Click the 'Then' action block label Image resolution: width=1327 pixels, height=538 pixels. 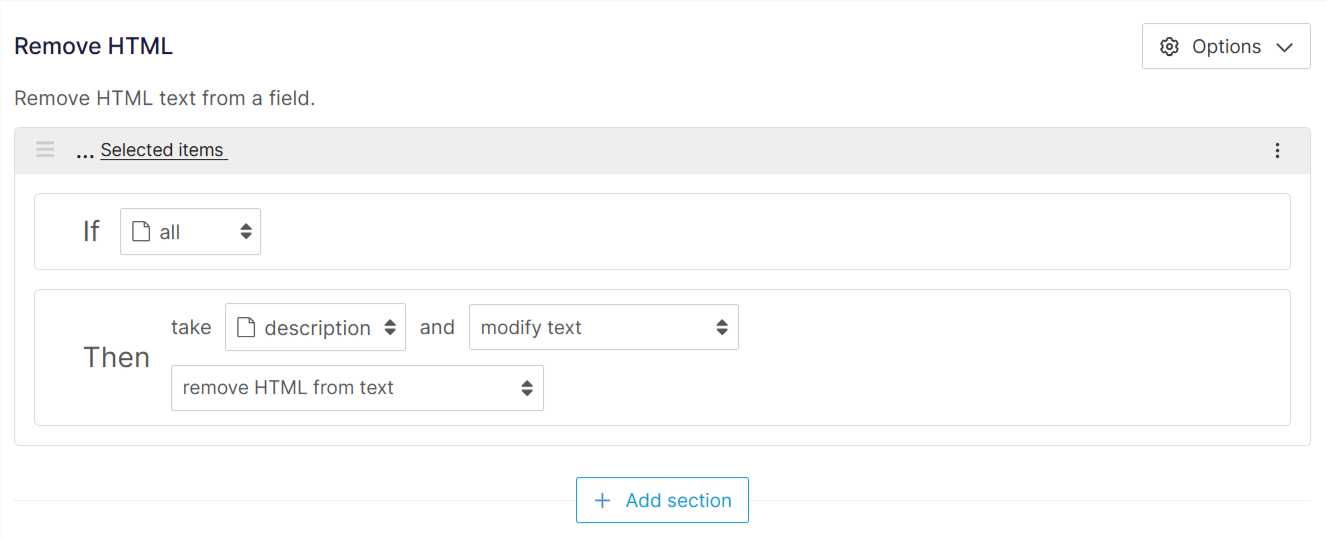tap(116, 358)
